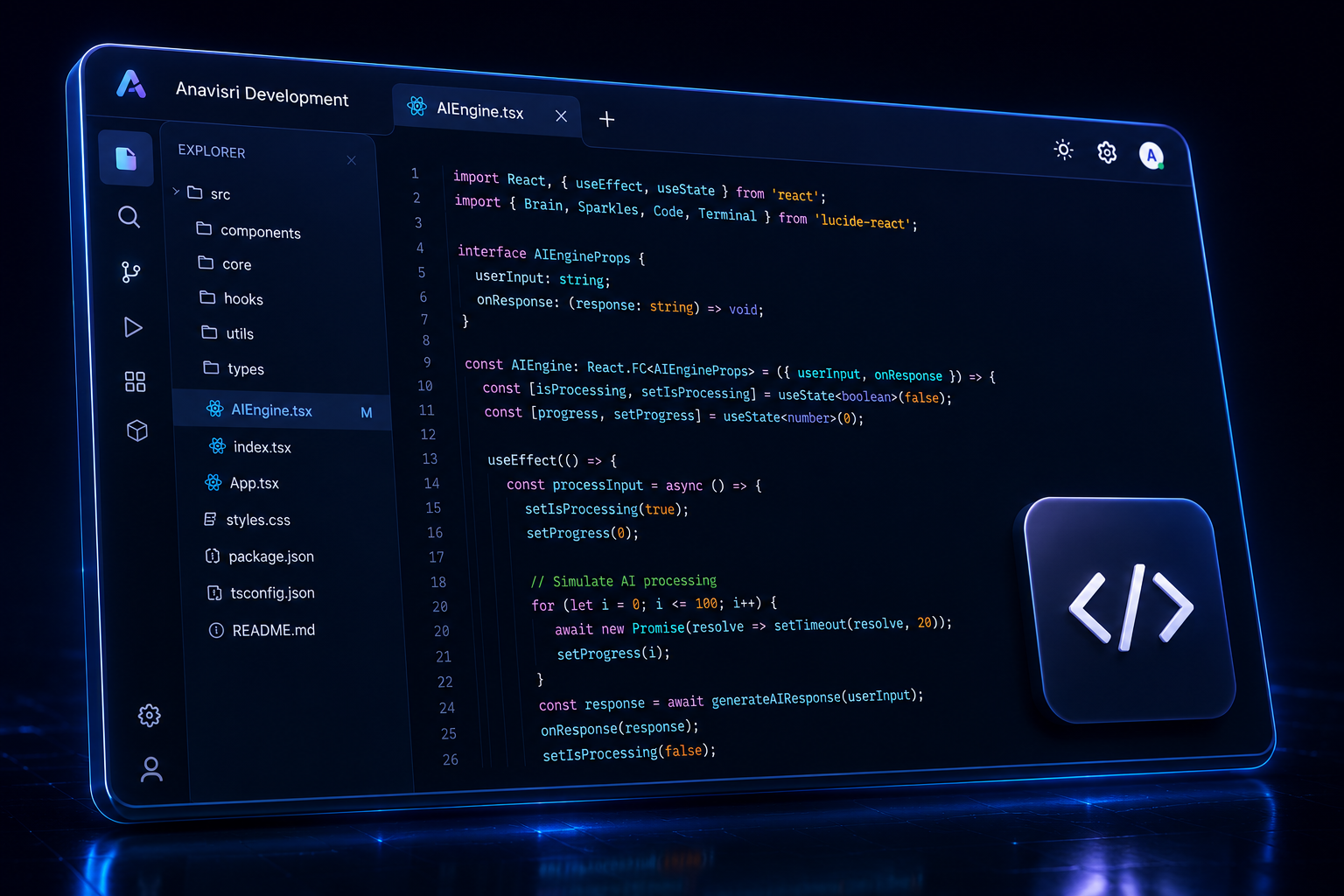The image size is (1344, 896).
Task: Click the Anavisri Development title
Action: click(x=262, y=94)
